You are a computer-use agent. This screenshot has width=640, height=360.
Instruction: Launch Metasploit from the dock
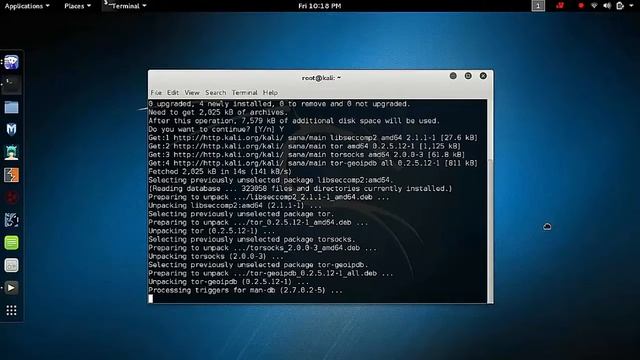coord(11,130)
